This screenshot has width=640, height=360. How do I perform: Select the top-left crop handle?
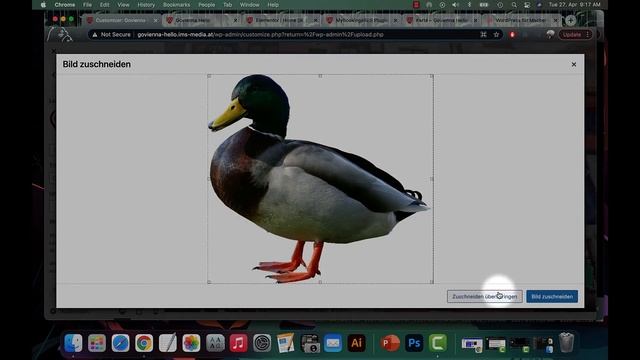209,76
